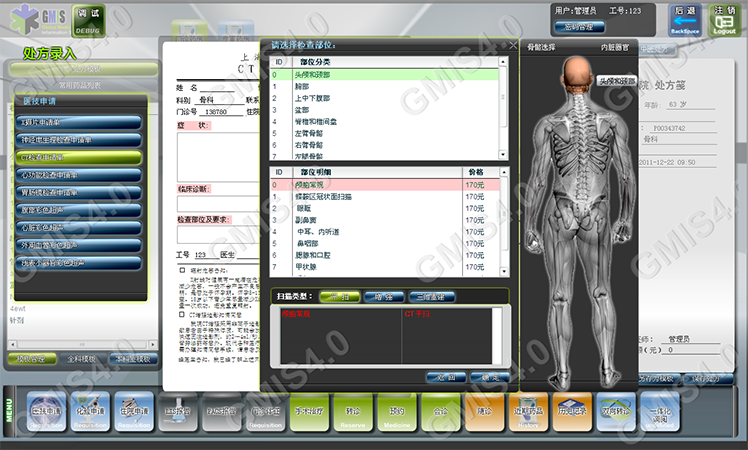Click left arrow of left panel horizontal scrollbar

[x=13, y=344]
